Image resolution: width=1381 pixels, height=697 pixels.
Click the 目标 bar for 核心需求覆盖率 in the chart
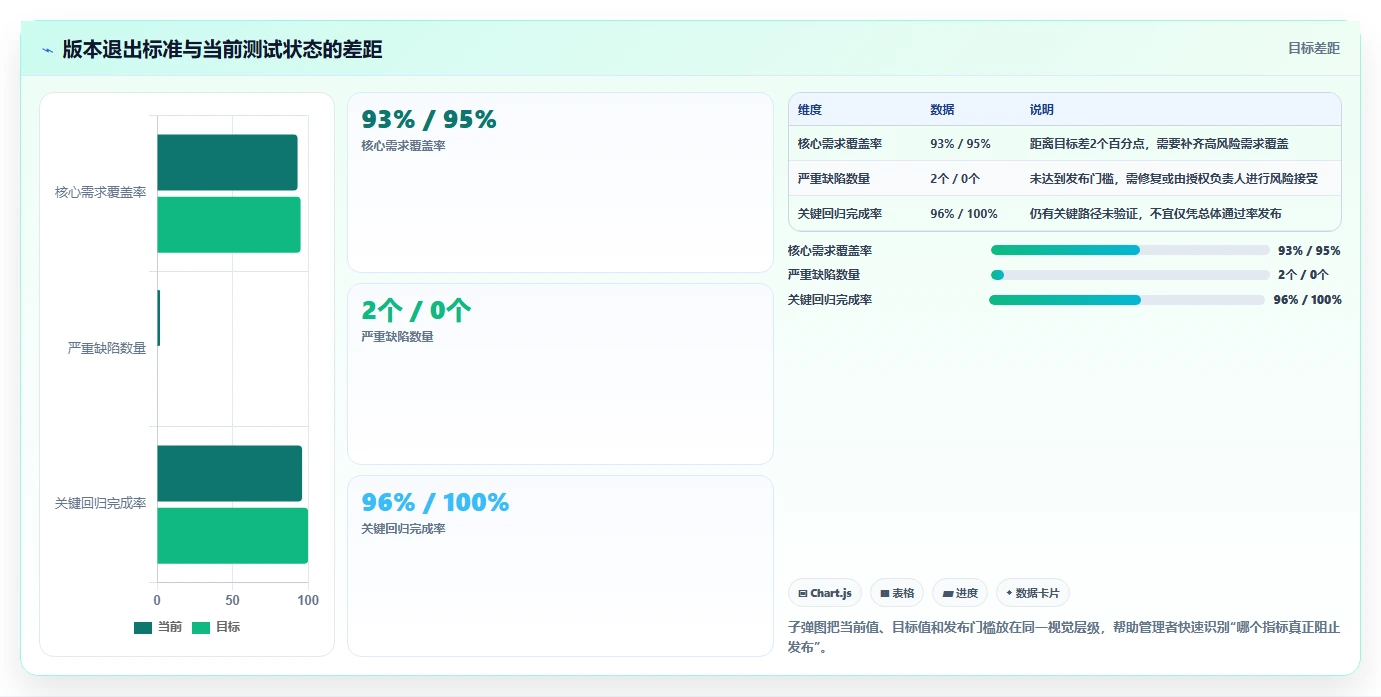click(x=229, y=225)
